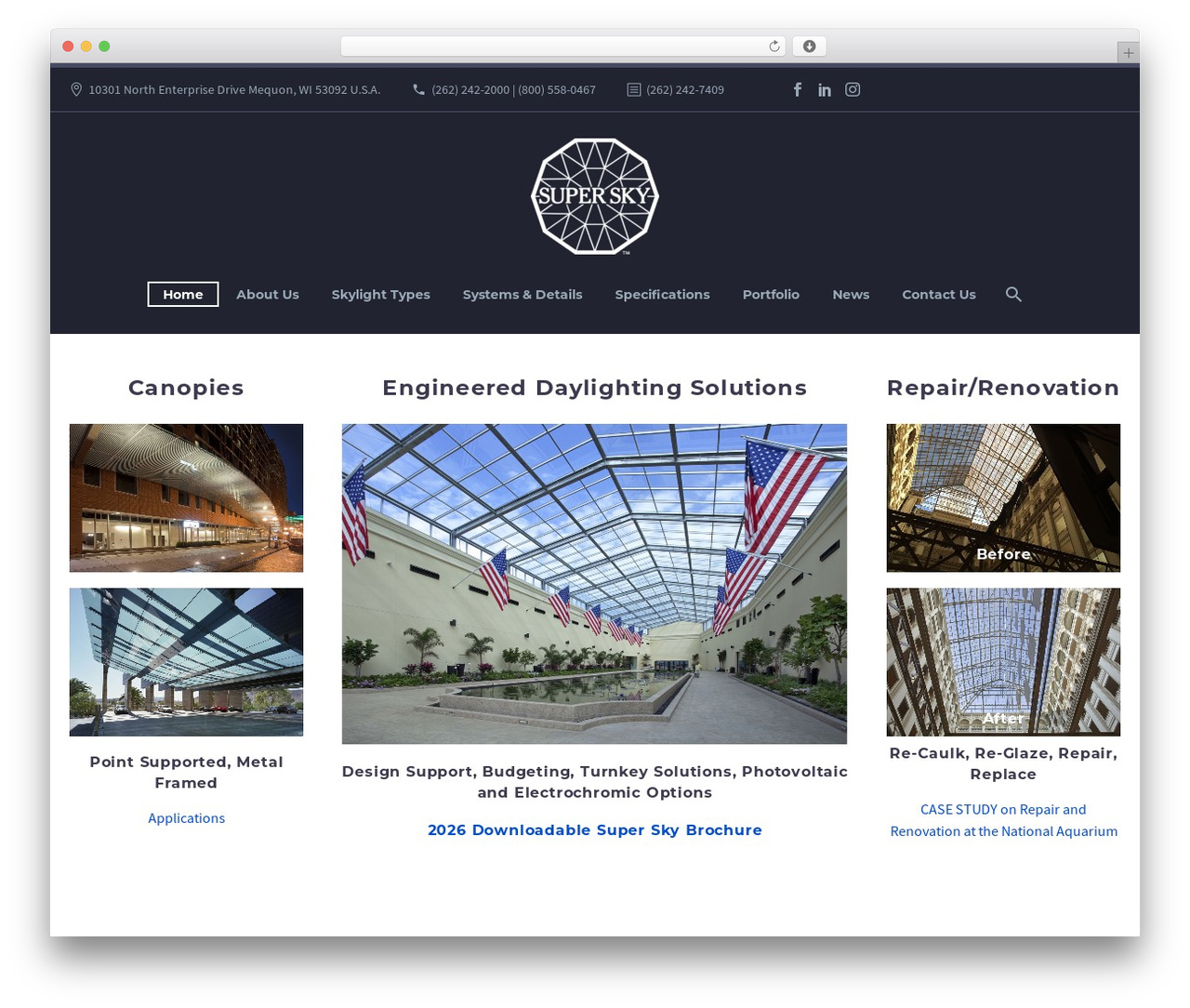Click the Re-Caulk, Re-Glaze, Repair, Replace text
Viewport: 1190px width, 1008px height.
click(x=1003, y=763)
